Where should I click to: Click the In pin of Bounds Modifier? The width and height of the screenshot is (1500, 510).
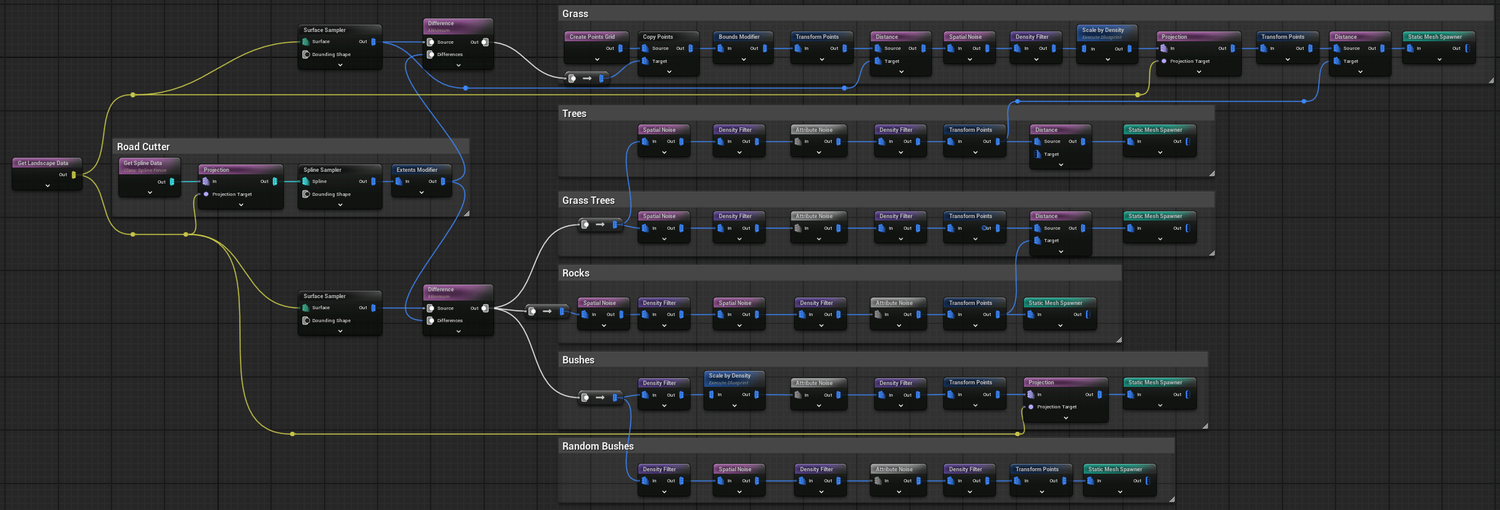(721, 48)
